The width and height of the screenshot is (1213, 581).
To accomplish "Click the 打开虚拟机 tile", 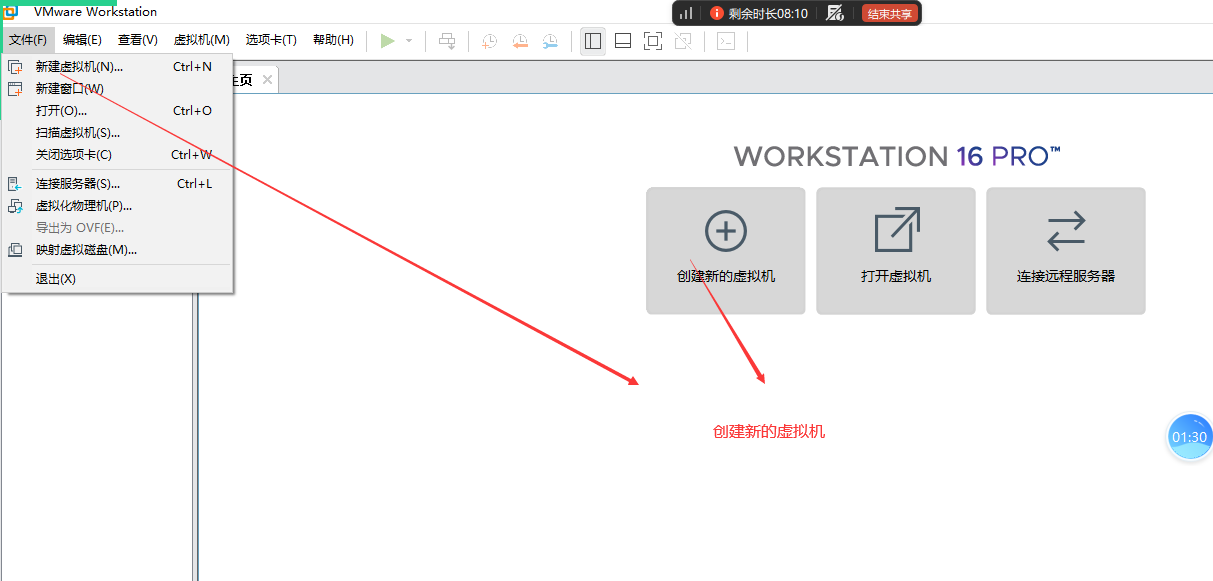I will tap(896, 251).
